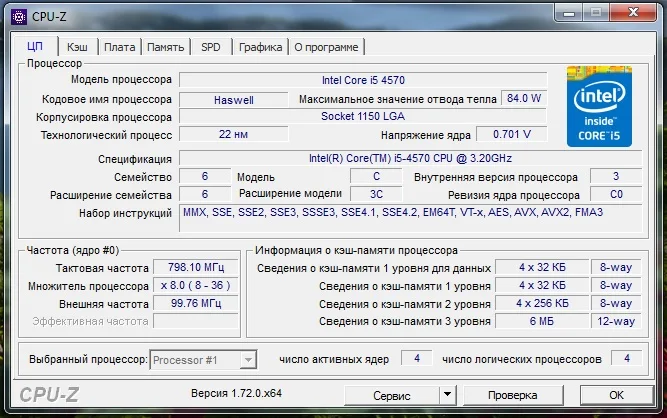Click the CPU-Z app icon in title bar

pyautogui.click(x=19, y=17)
